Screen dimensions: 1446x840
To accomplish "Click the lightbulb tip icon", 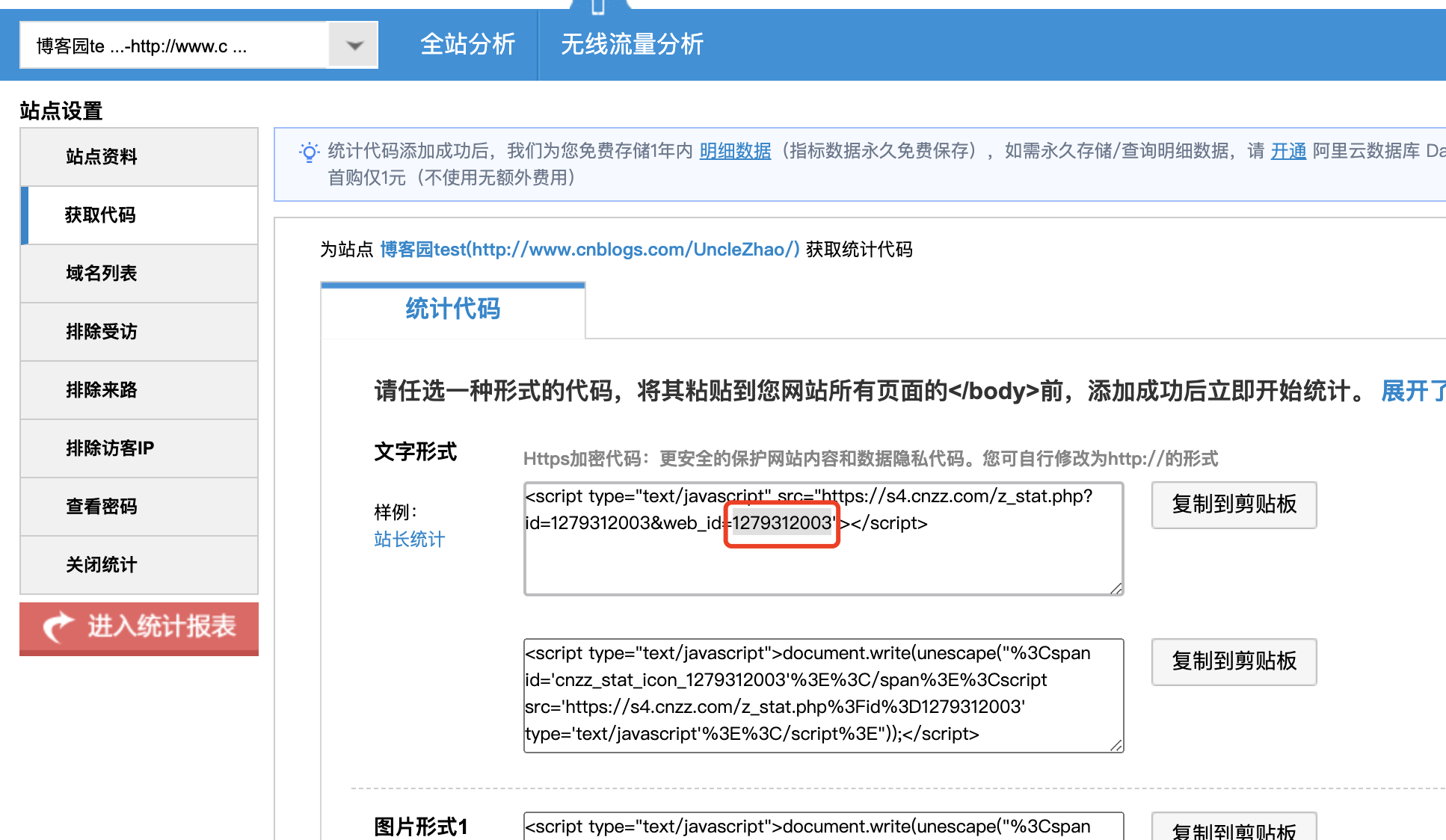I will tap(309, 152).
